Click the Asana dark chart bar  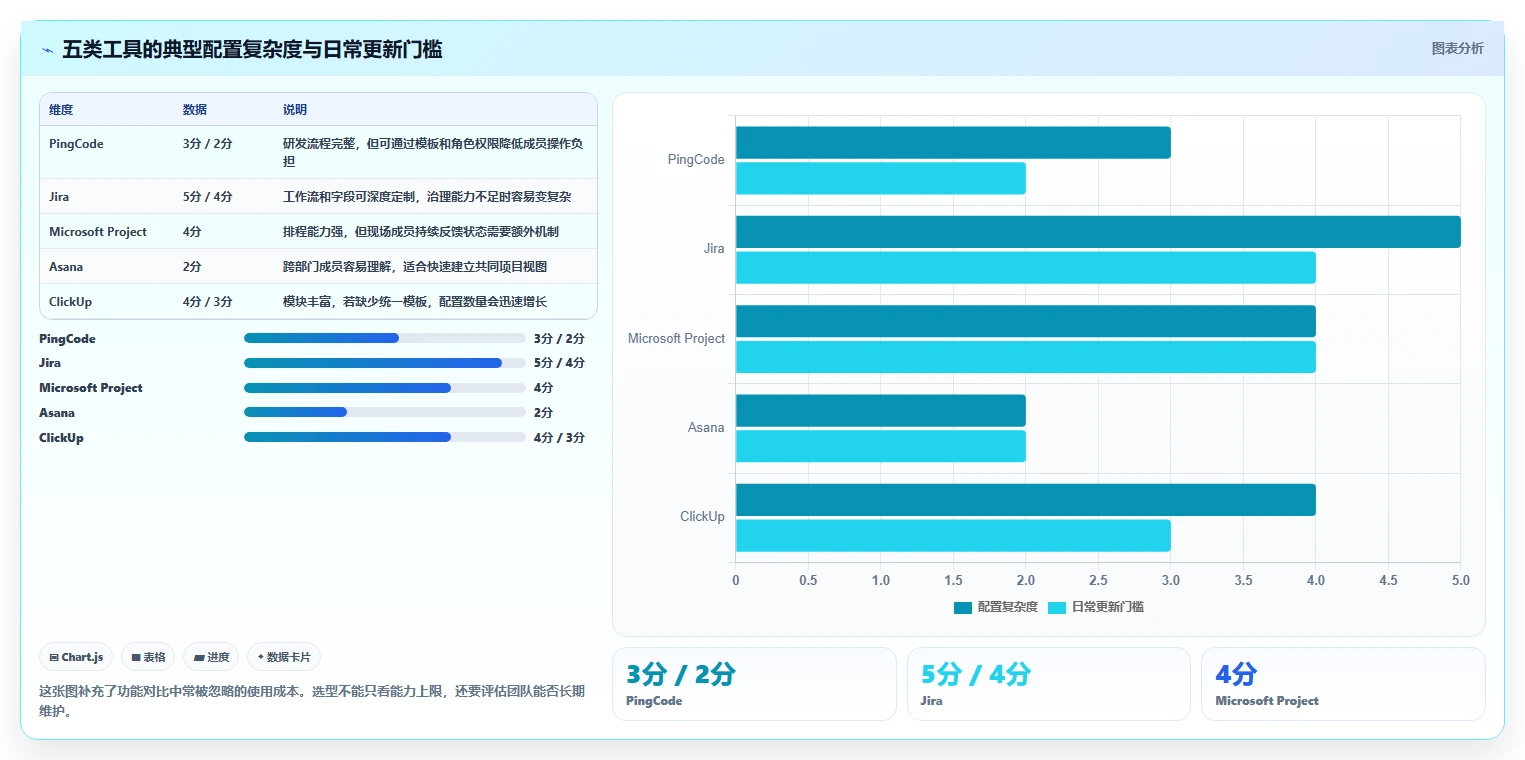pos(881,410)
